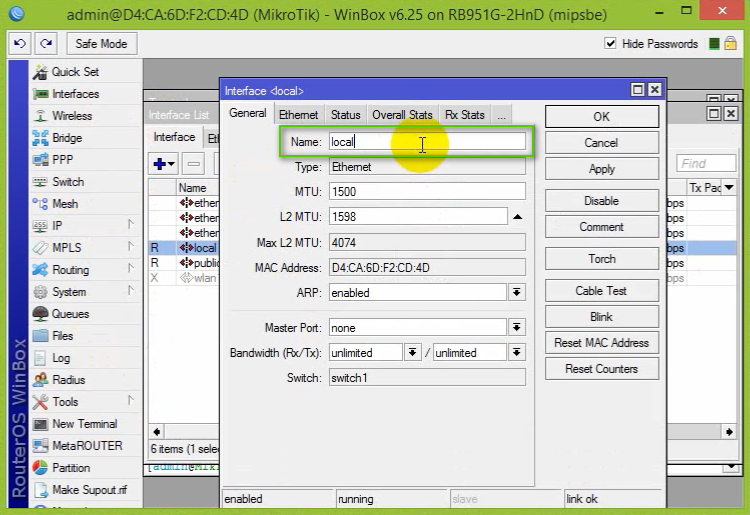Click the Apply button

tap(602, 169)
